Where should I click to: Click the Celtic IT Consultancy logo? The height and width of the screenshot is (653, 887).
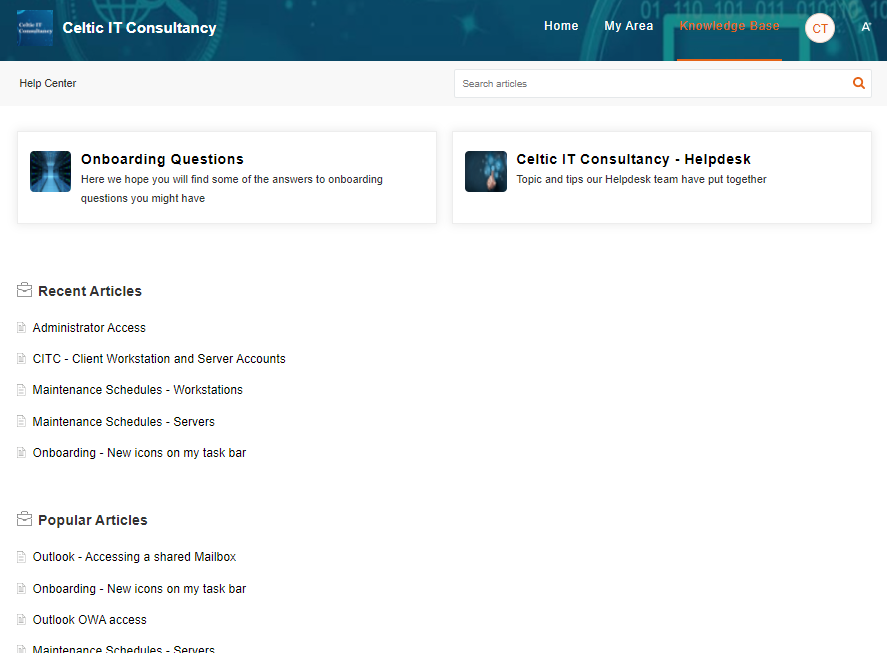tap(35, 28)
